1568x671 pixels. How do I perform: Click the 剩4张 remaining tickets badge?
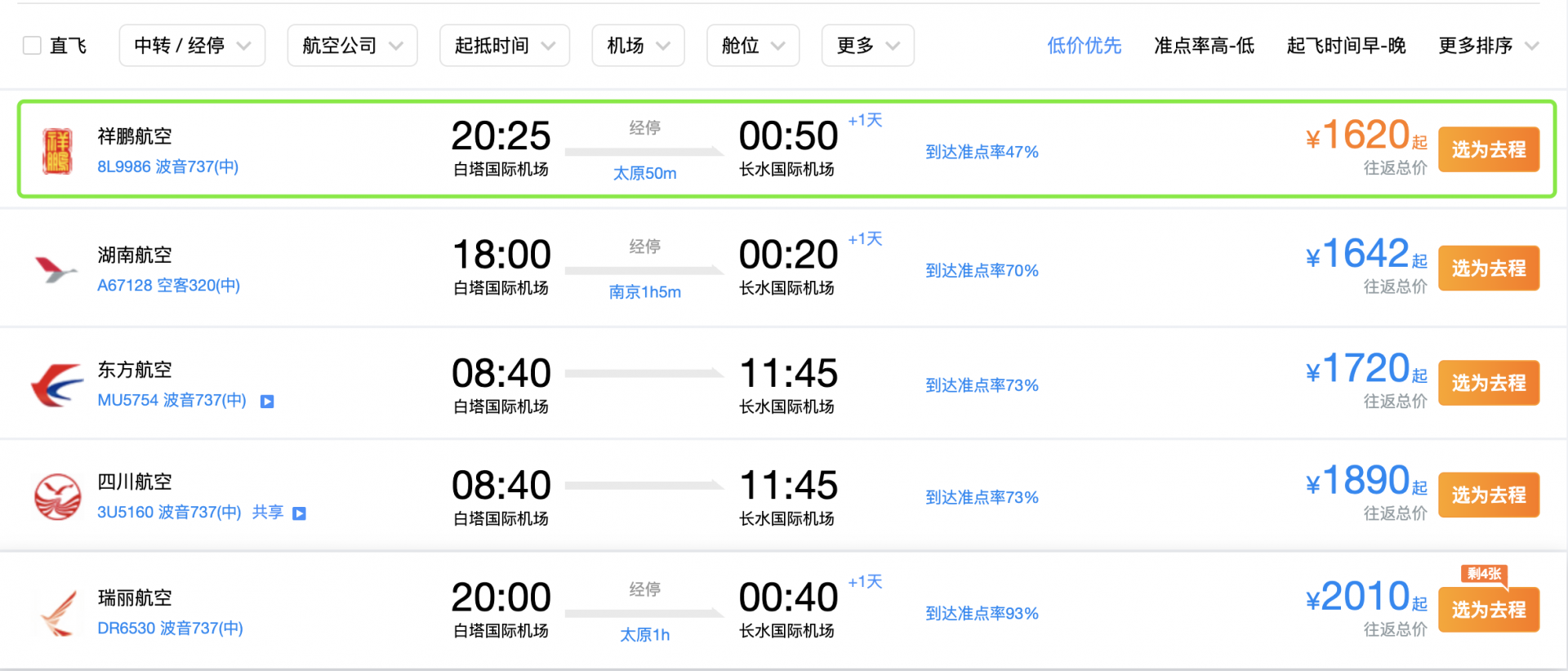click(1484, 574)
